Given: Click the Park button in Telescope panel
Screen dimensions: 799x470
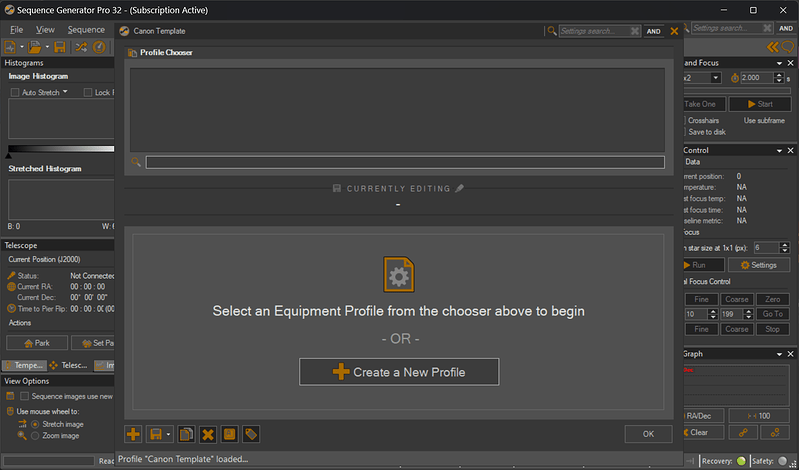Looking at the screenshot, I should click(37, 343).
